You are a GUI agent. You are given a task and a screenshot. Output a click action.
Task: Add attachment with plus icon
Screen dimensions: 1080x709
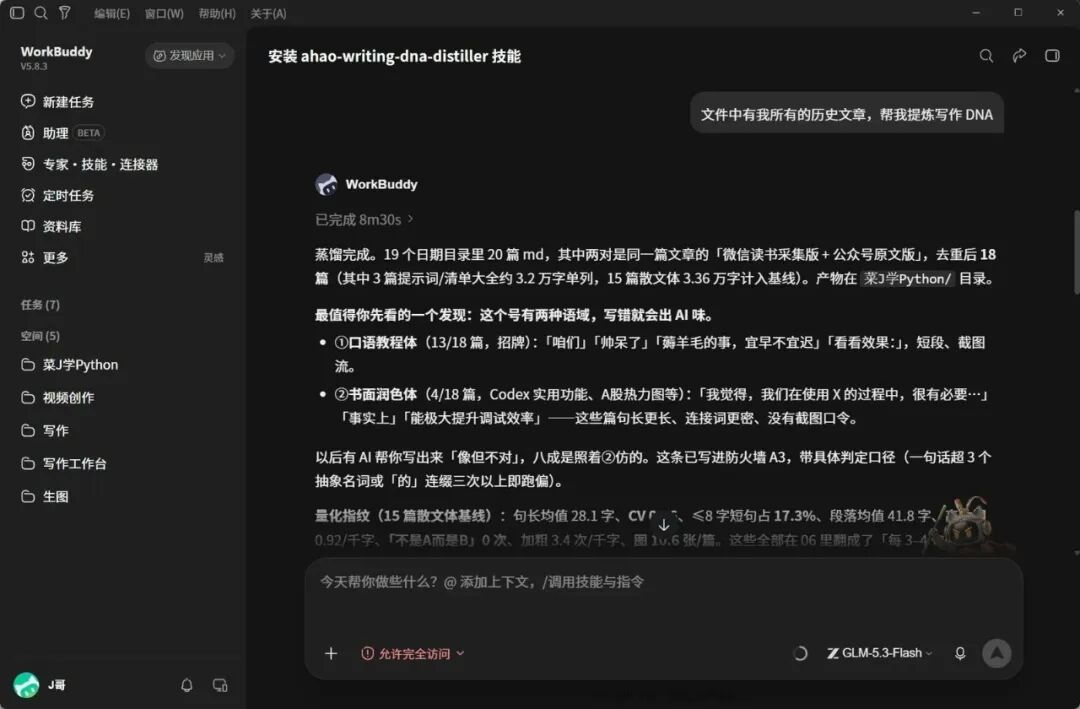(331, 653)
